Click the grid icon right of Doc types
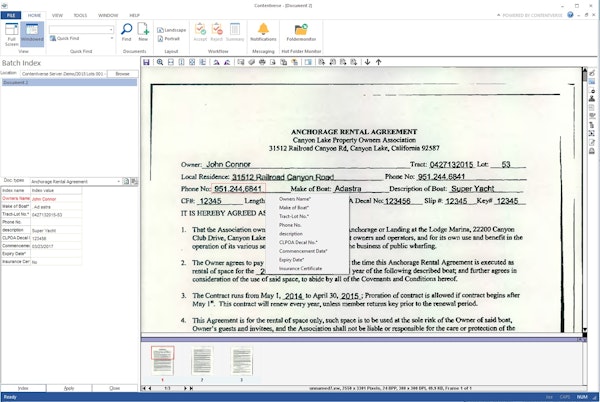600x402 pixels. 134,181
